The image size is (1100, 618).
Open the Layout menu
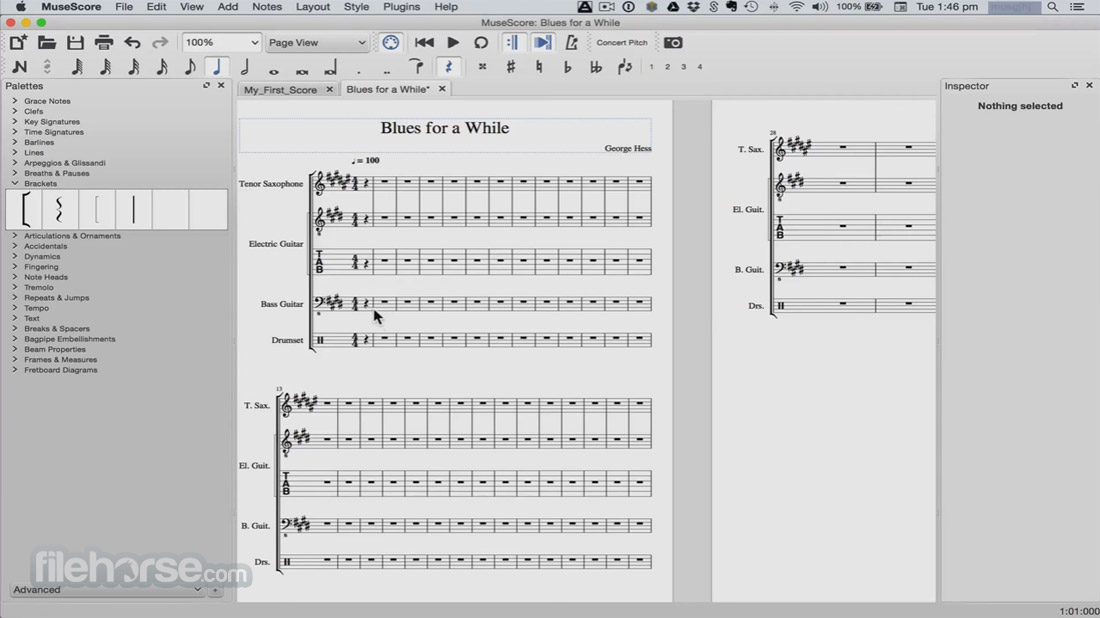pos(313,7)
